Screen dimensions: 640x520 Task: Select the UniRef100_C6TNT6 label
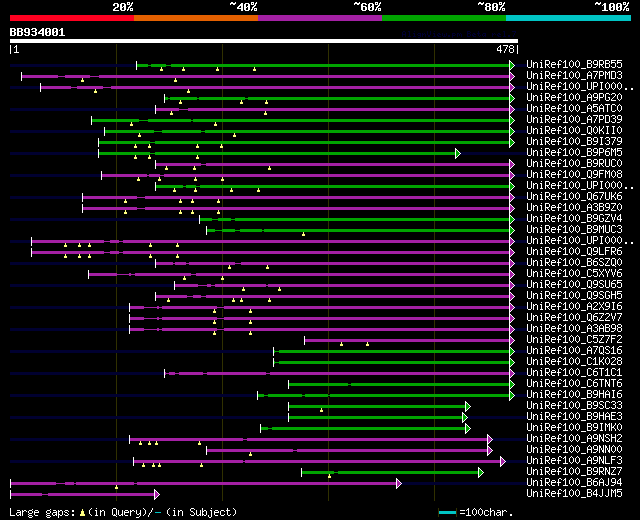(574, 384)
